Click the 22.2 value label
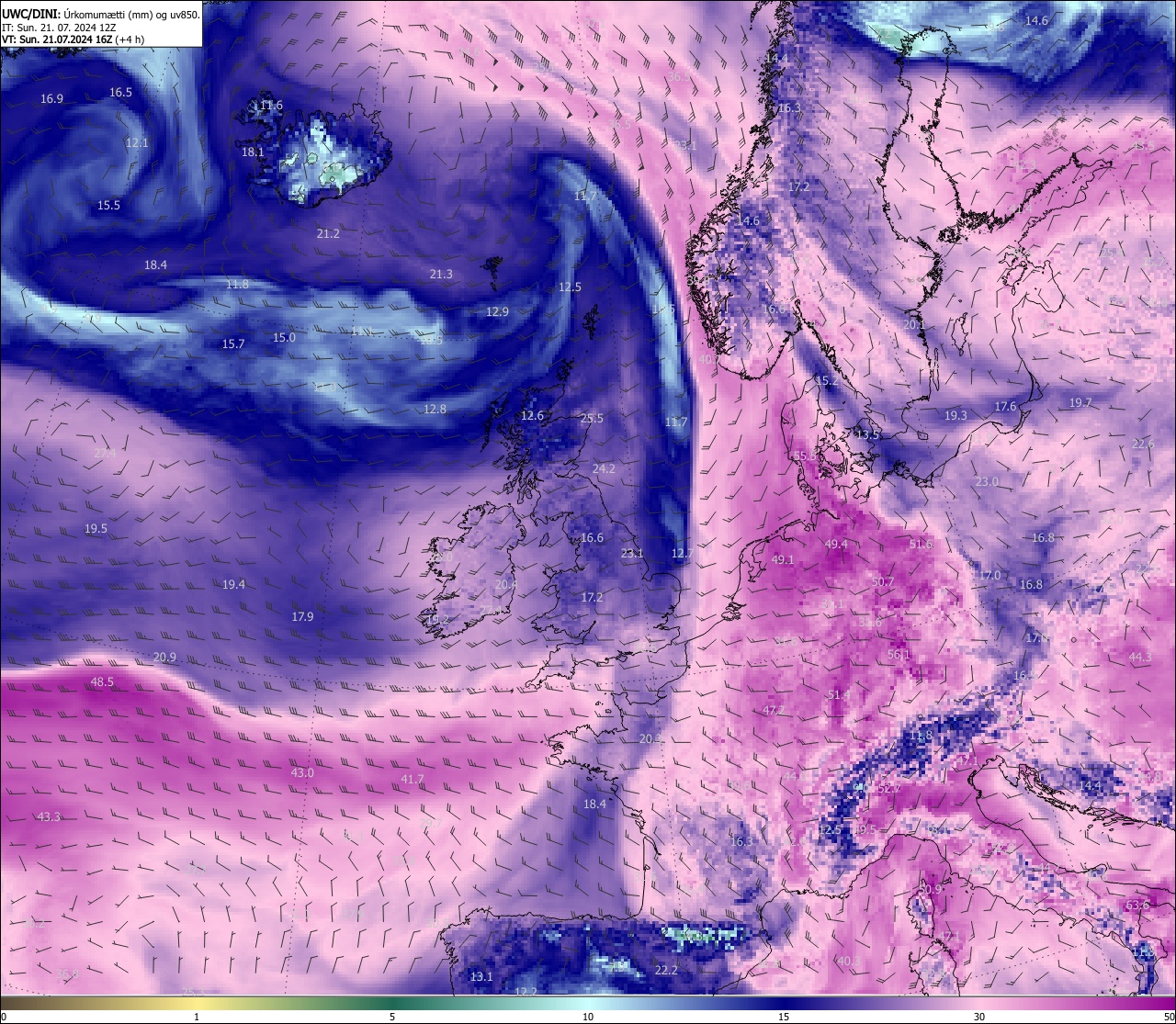 (666, 971)
